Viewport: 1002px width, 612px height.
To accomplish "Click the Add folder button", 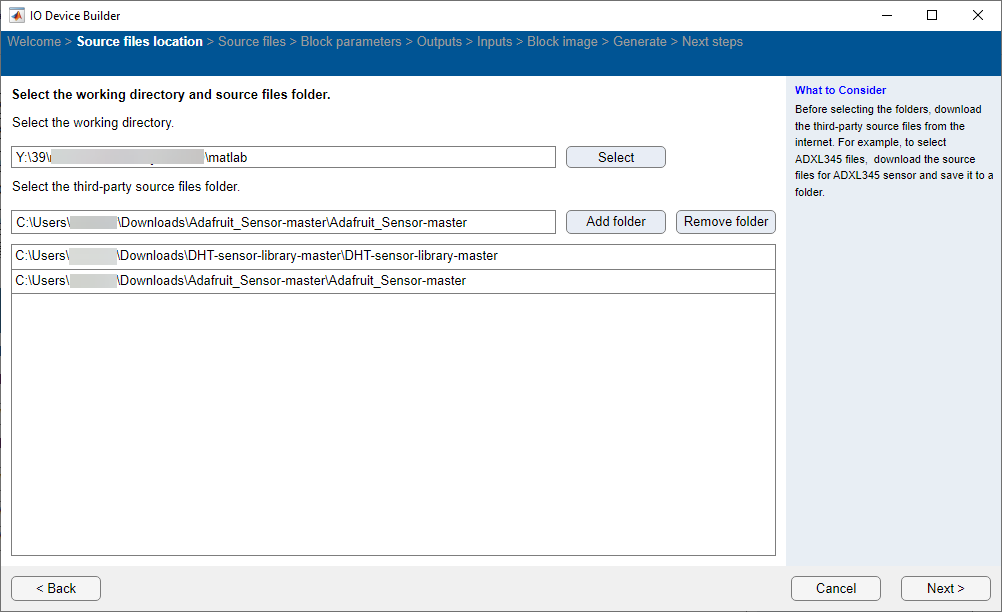I will coord(615,221).
